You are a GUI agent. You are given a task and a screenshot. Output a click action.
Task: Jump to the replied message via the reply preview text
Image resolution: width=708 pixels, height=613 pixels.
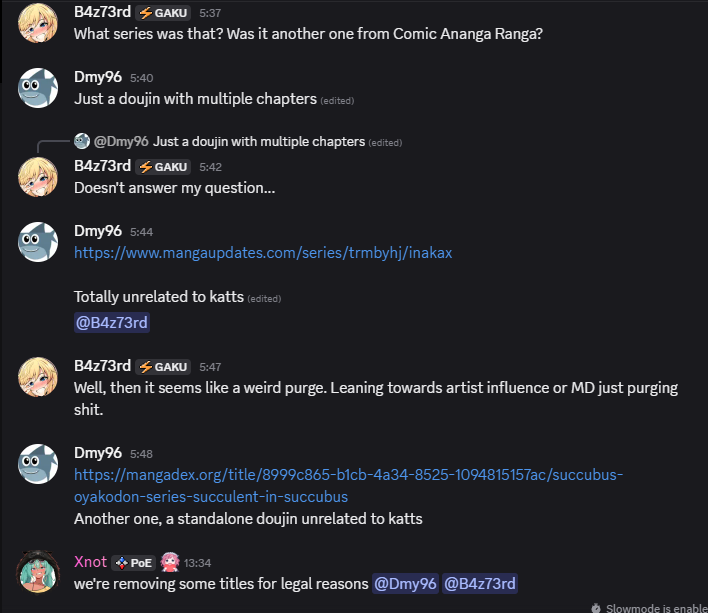[x=258, y=141]
